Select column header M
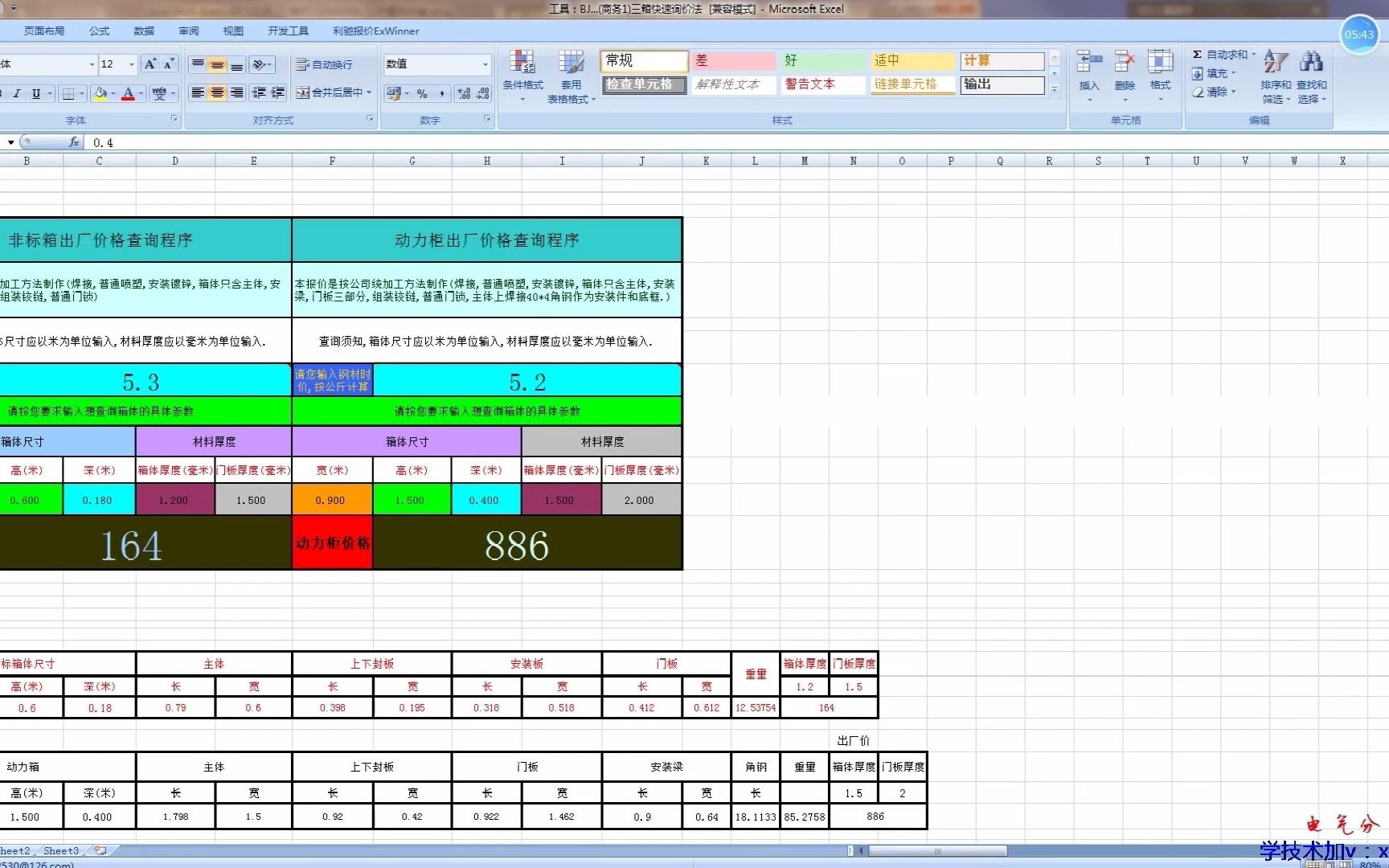 (x=804, y=161)
